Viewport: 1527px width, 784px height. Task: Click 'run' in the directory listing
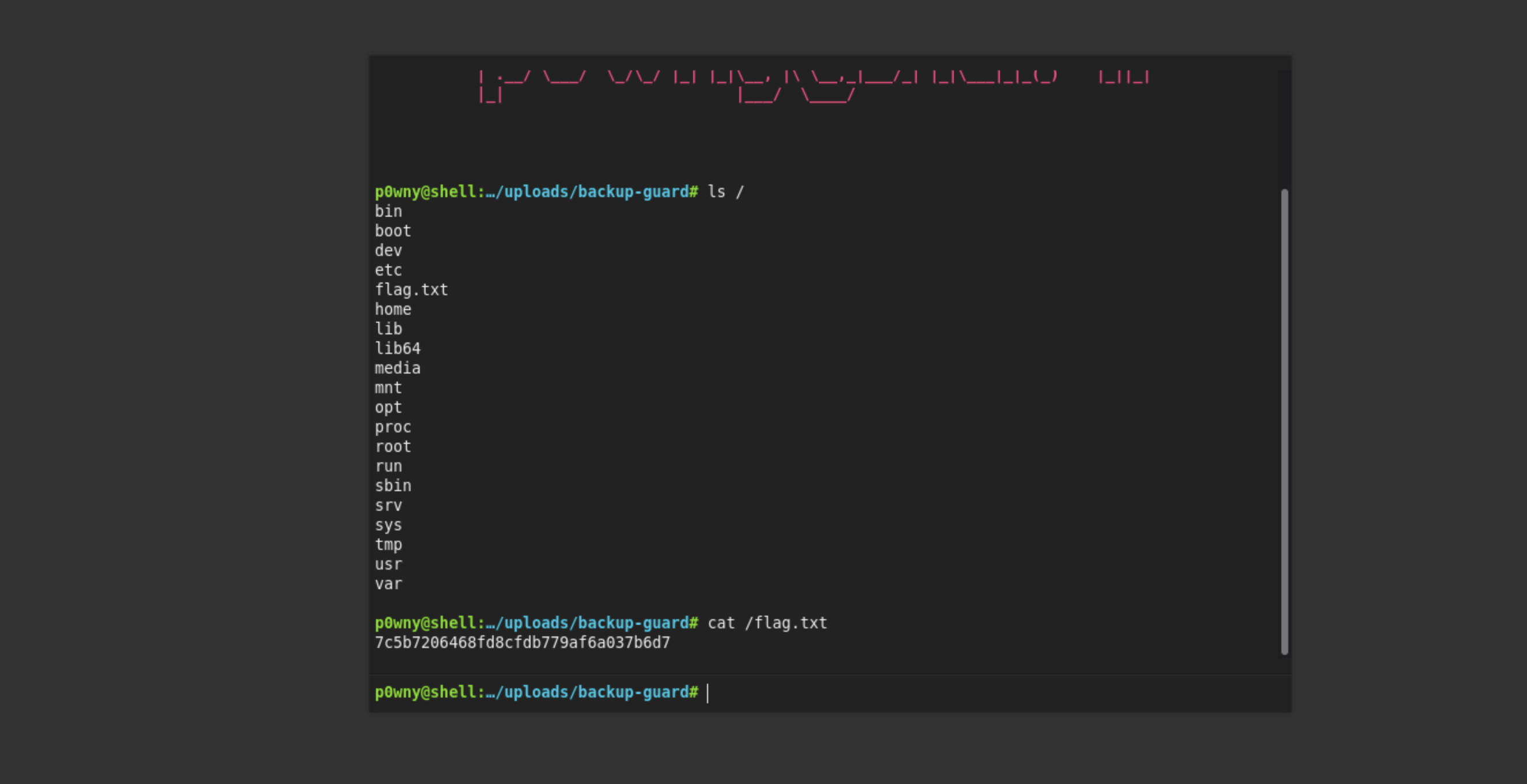pyautogui.click(x=388, y=466)
